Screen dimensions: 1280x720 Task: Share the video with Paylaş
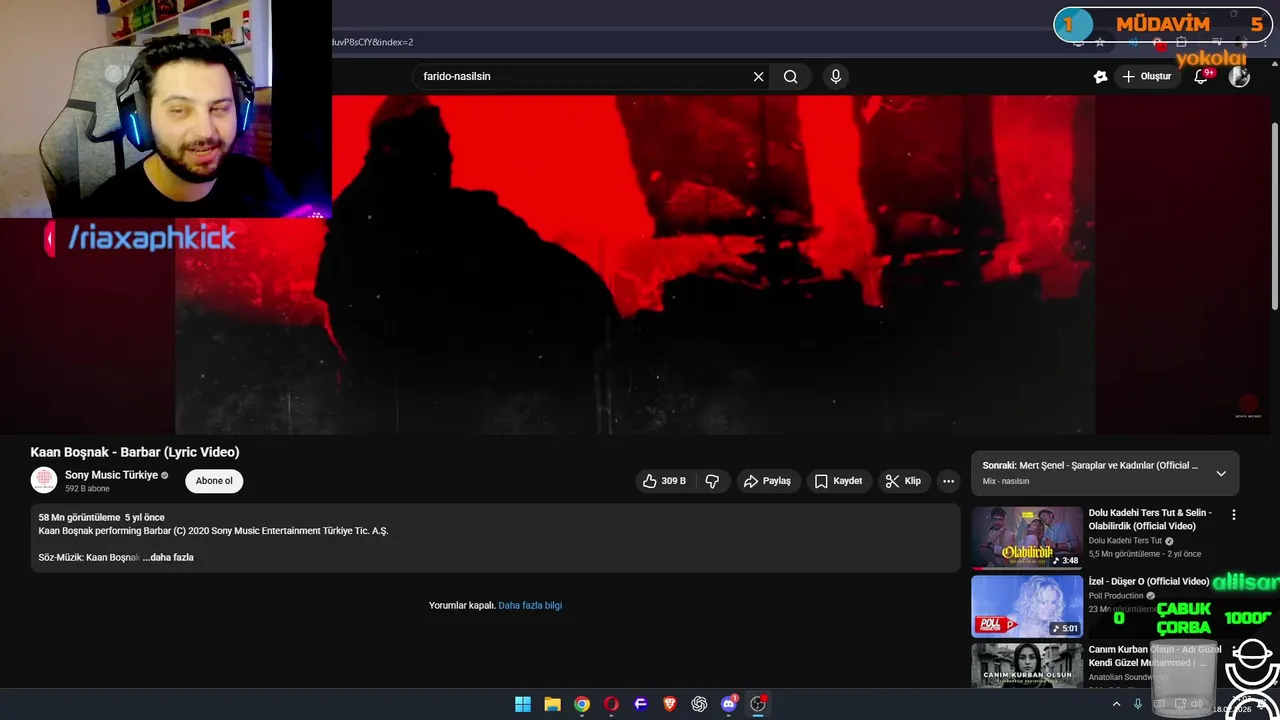[x=767, y=481]
